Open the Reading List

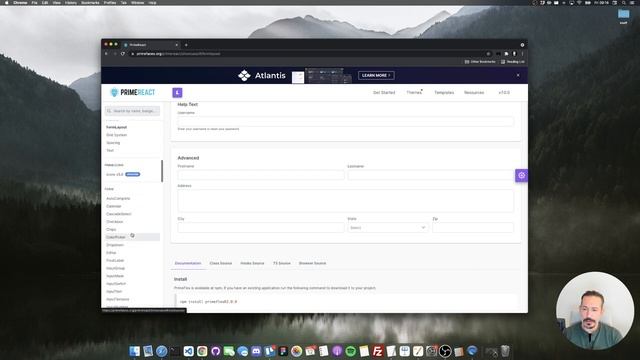coord(513,62)
